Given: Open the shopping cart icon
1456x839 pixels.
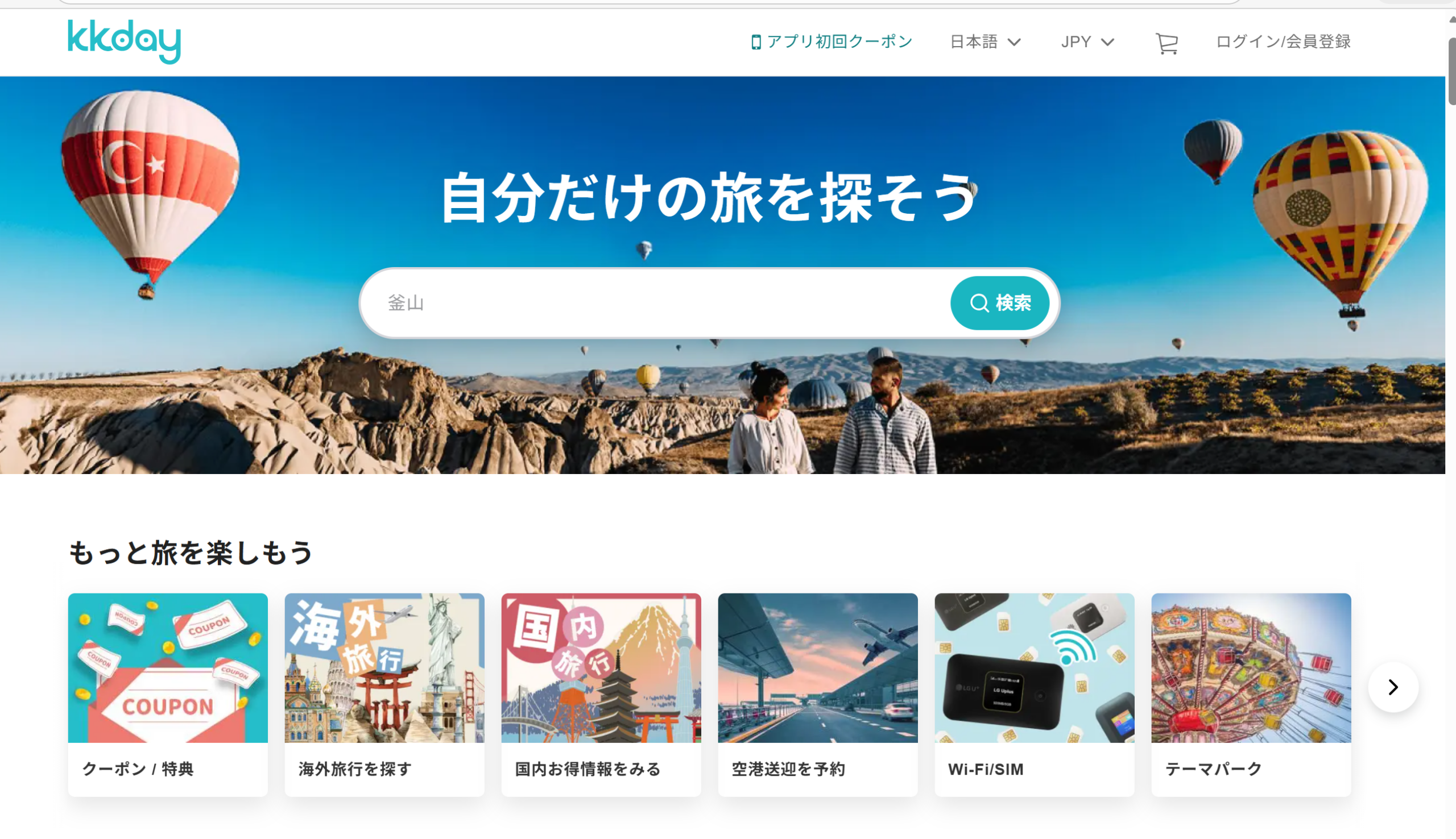Looking at the screenshot, I should tap(1167, 43).
